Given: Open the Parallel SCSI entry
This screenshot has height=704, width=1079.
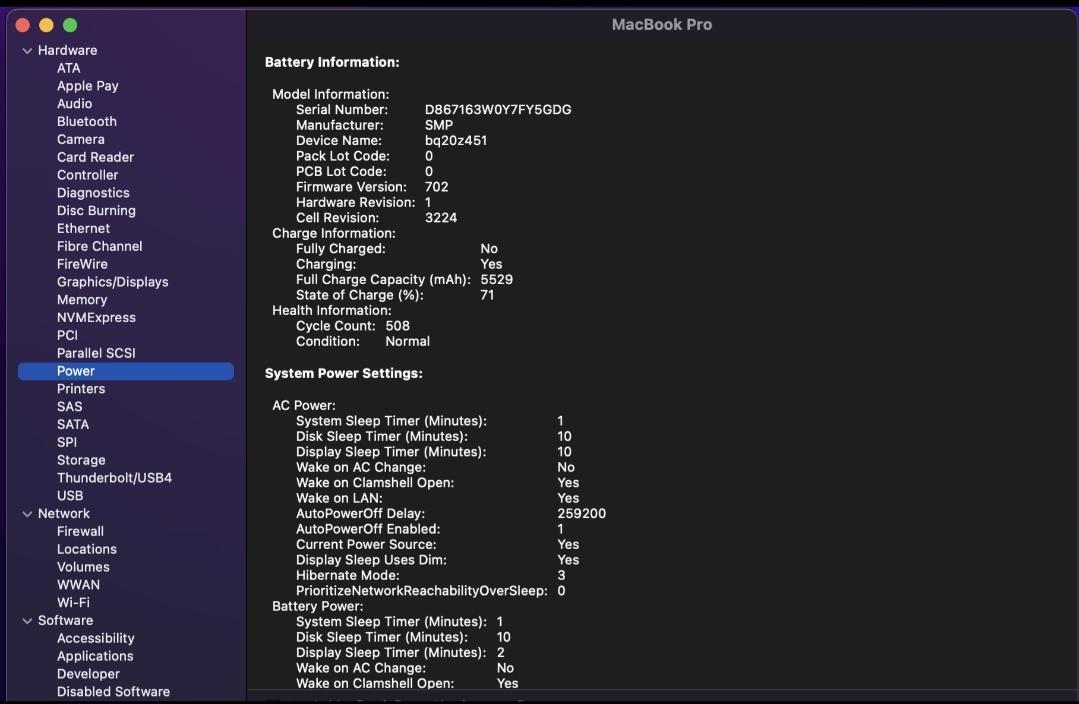Looking at the screenshot, I should tap(96, 354).
